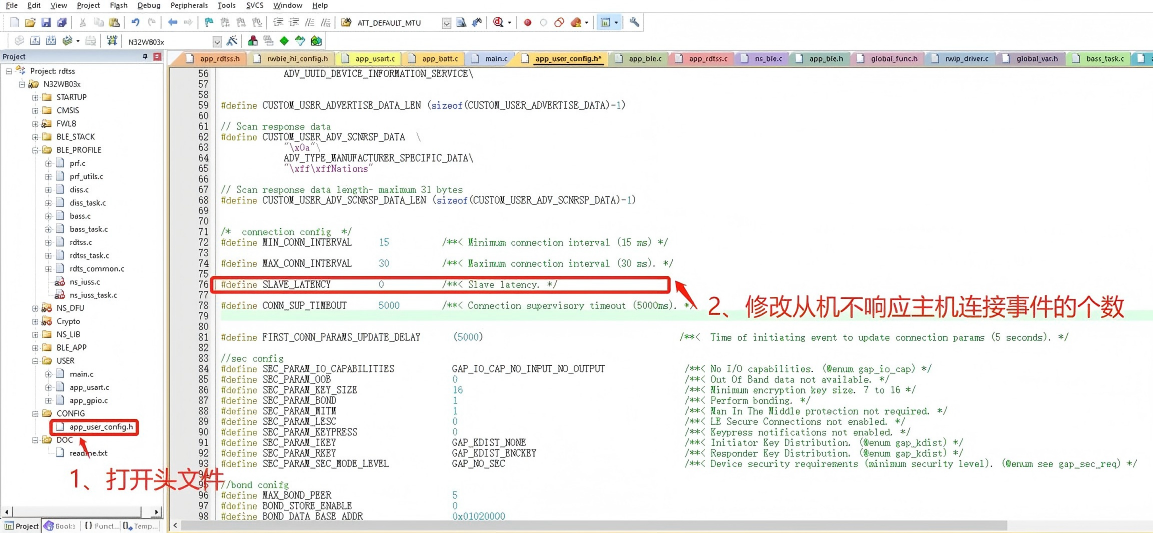Click the Save file toolbar icon
Image resolution: width=1153 pixels, height=533 pixels.
pos(46,22)
